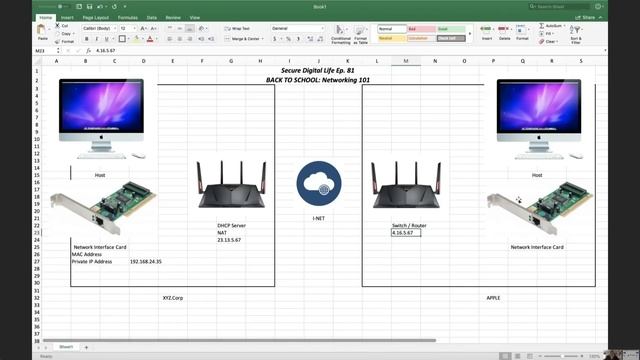The image size is (640, 360).
Task: Toggle align text left
Action: tap(170, 39)
